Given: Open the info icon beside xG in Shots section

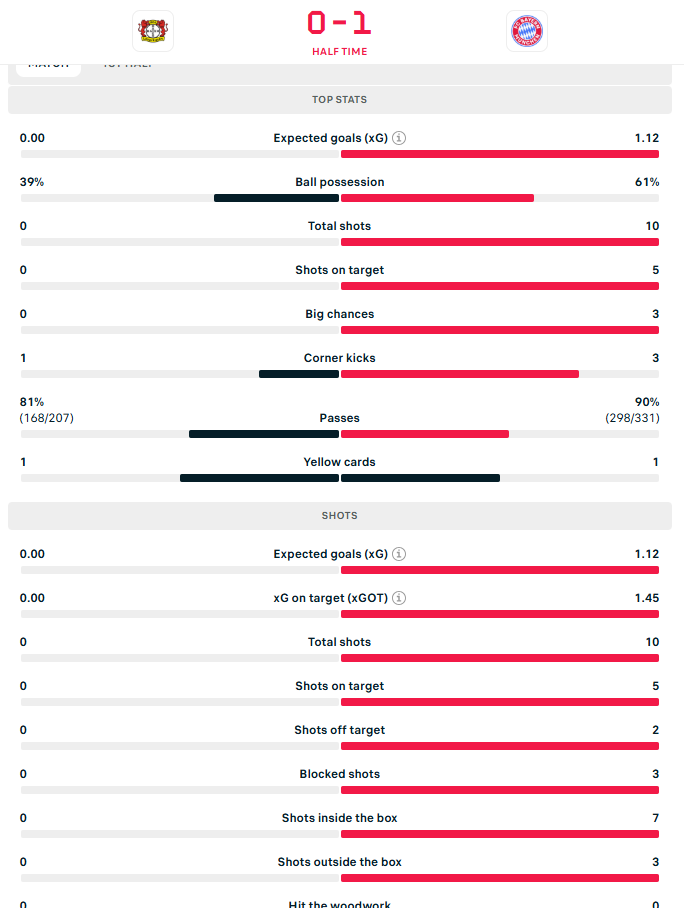Looking at the screenshot, I should [398, 554].
